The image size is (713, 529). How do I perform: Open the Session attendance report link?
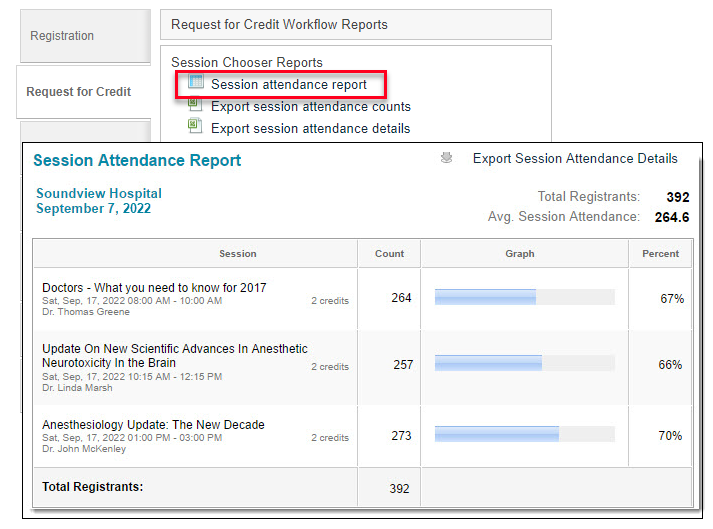pos(289,85)
